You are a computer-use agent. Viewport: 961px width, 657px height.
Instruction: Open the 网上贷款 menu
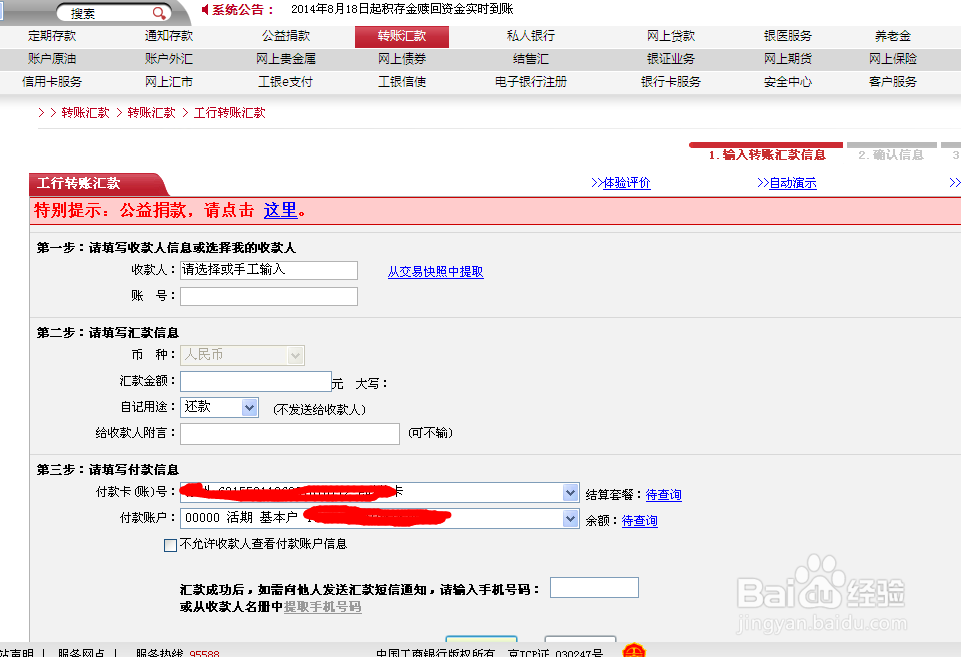[671, 36]
